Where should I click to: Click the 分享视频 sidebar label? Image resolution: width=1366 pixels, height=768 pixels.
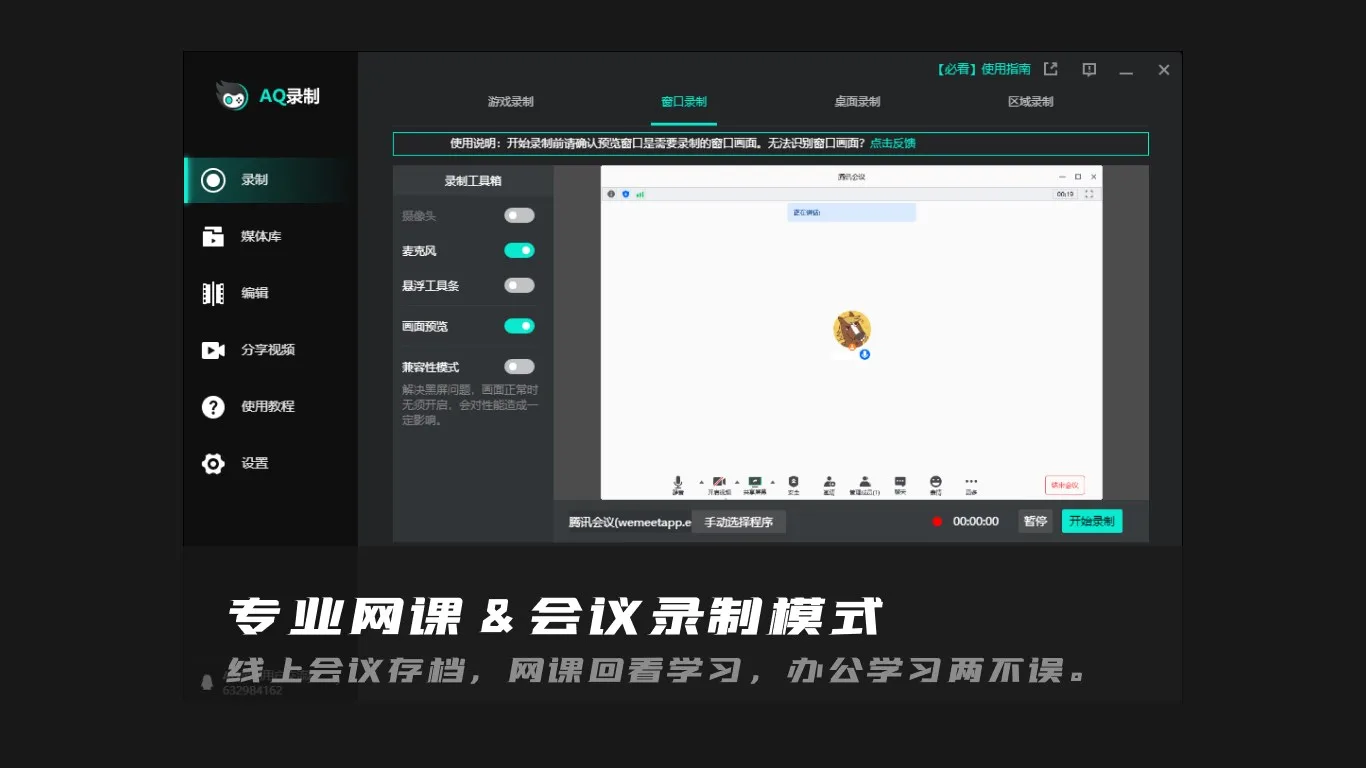tap(268, 350)
